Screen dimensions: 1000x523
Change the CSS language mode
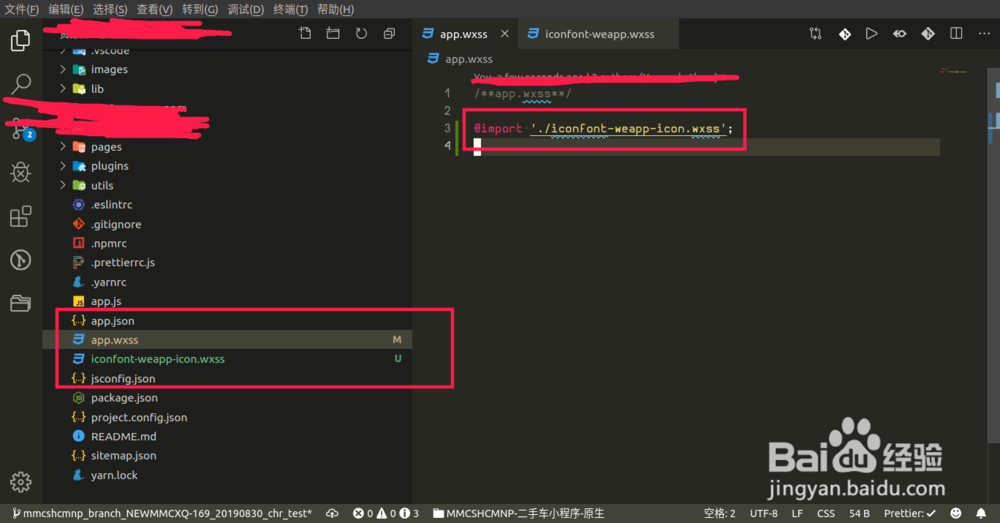[826, 513]
